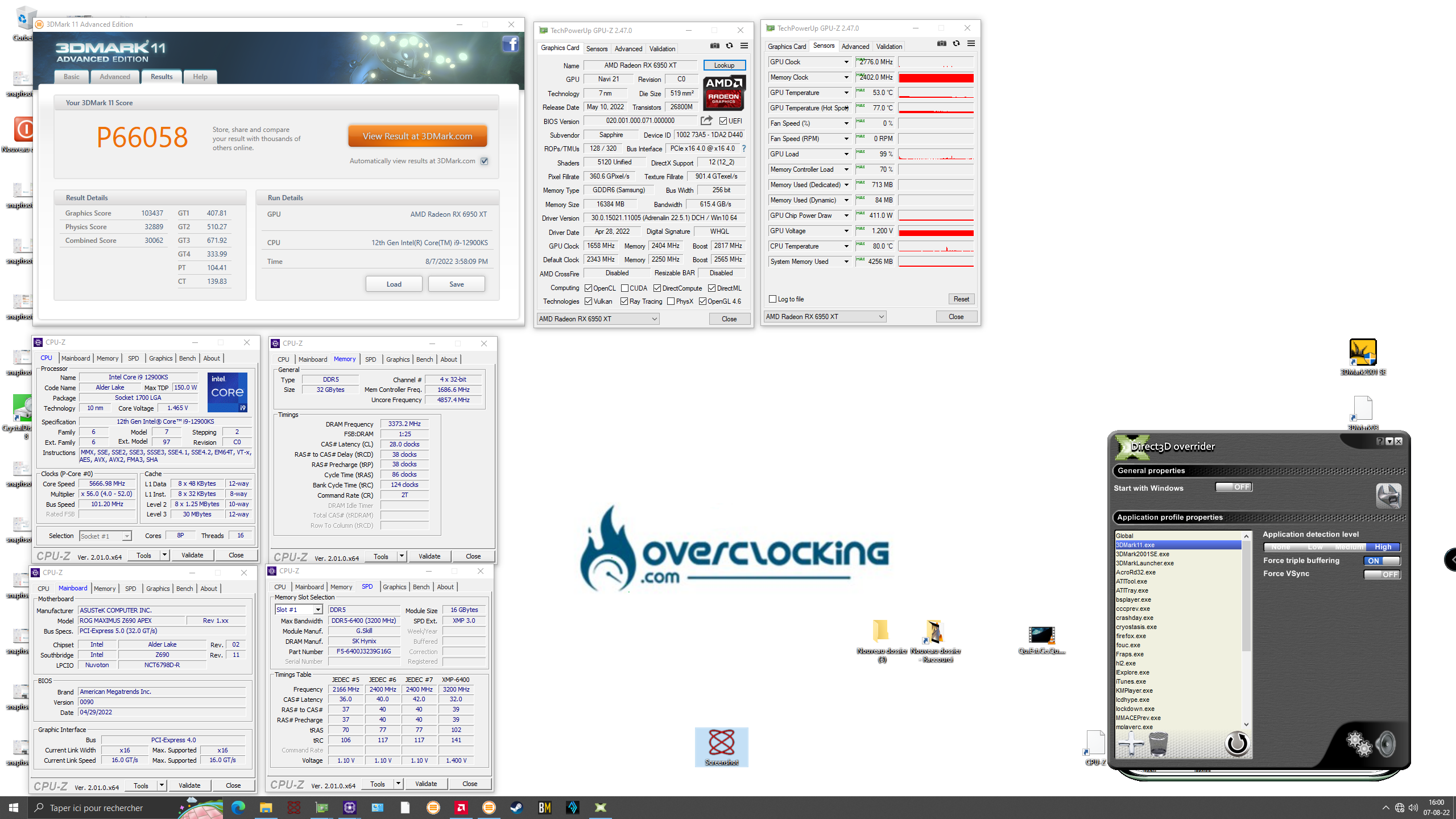This screenshot has width=1456, height=819.
Task: Set Application detection level to Low
Action: 1315,547
